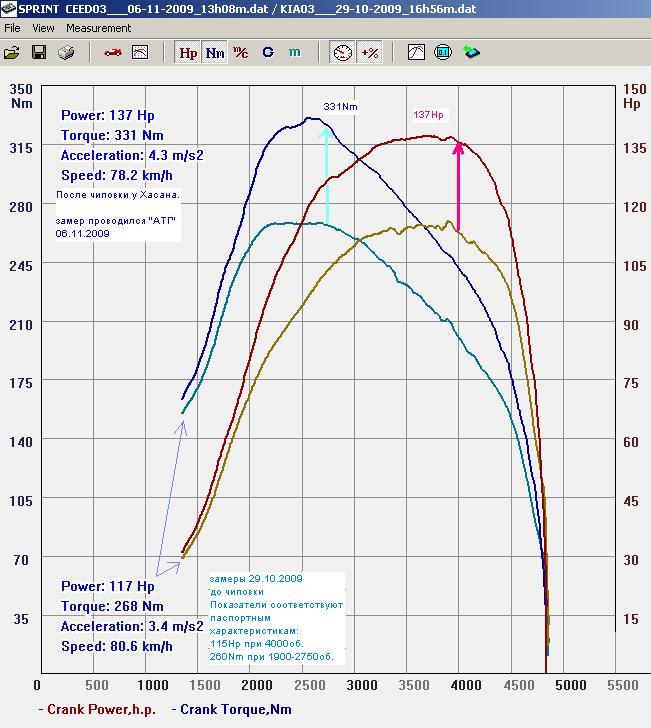Click the Save floppy disk icon
The width and height of the screenshot is (651, 728).
(39, 52)
